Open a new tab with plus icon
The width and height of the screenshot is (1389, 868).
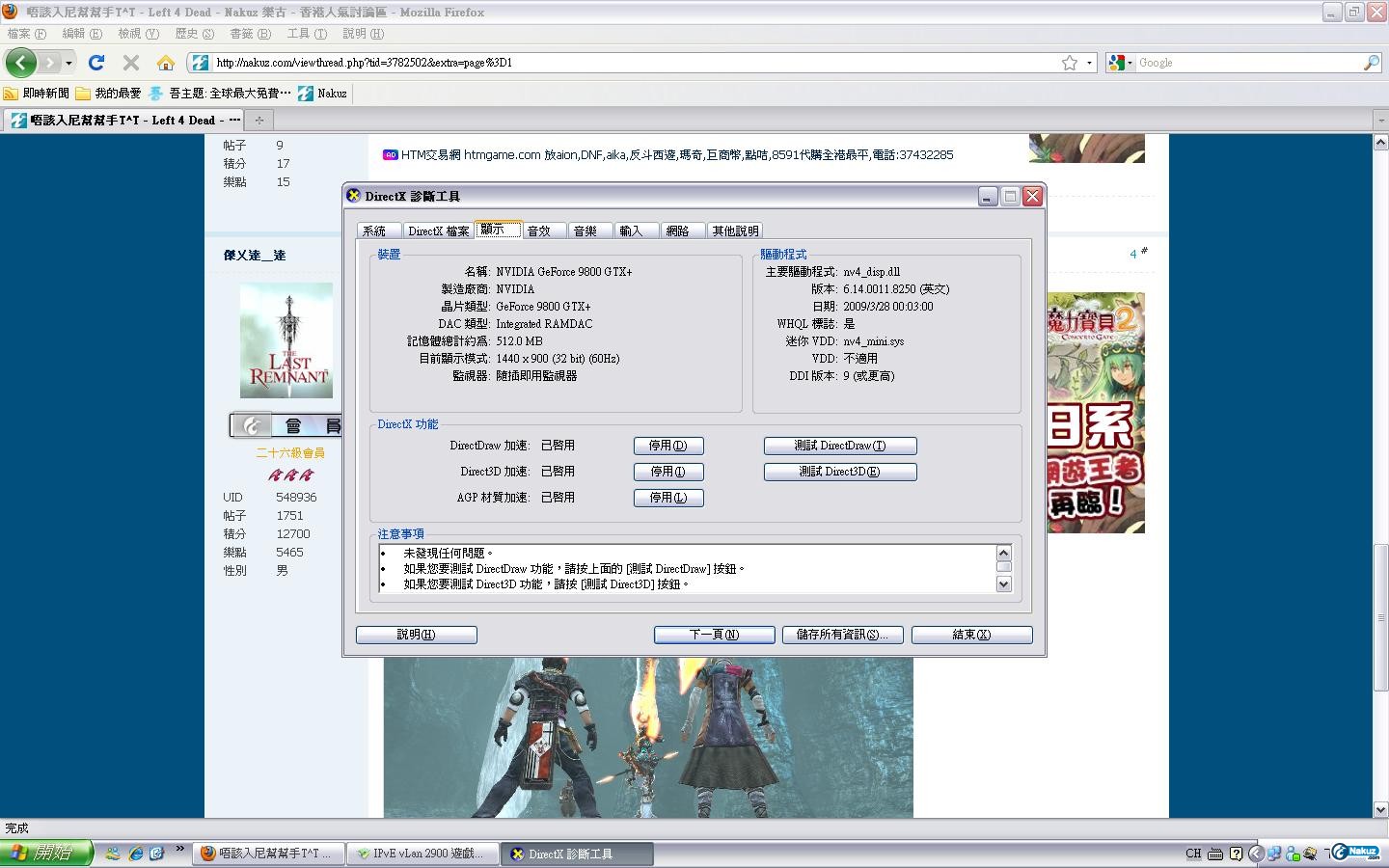tap(259, 121)
